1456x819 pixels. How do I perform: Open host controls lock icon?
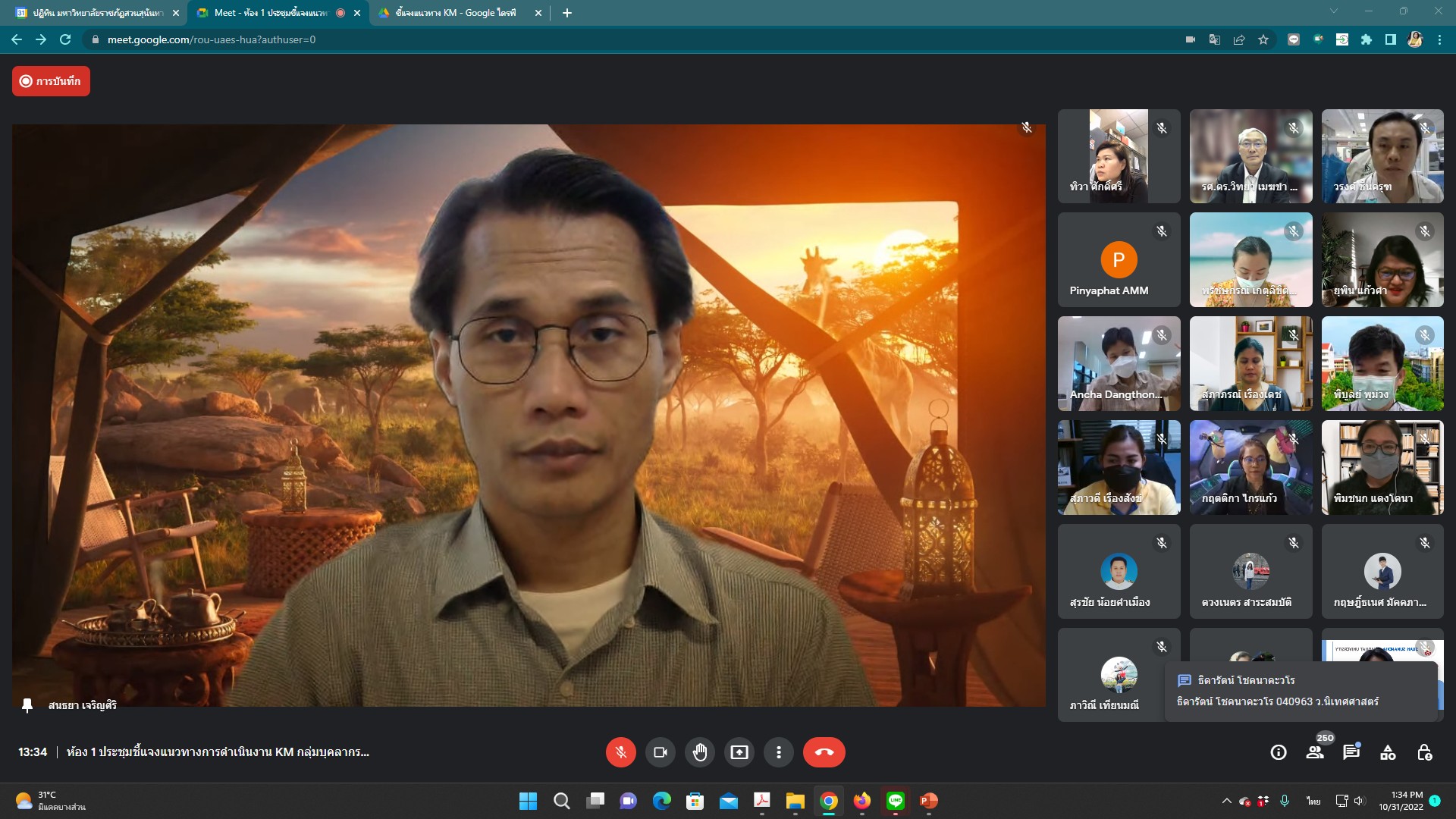(1424, 752)
